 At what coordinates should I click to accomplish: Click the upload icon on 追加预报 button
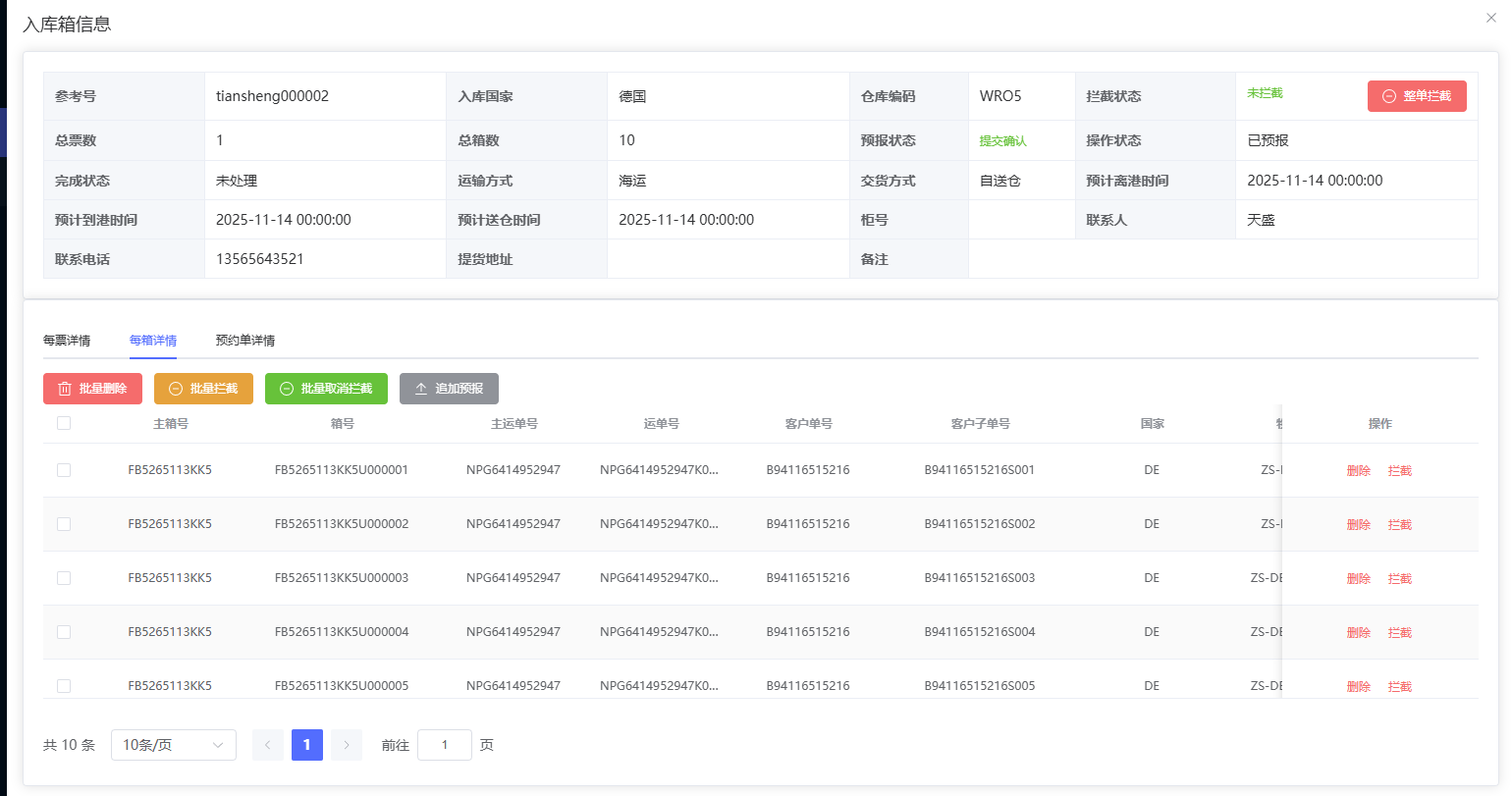pyautogui.click(x=421, y=389)
